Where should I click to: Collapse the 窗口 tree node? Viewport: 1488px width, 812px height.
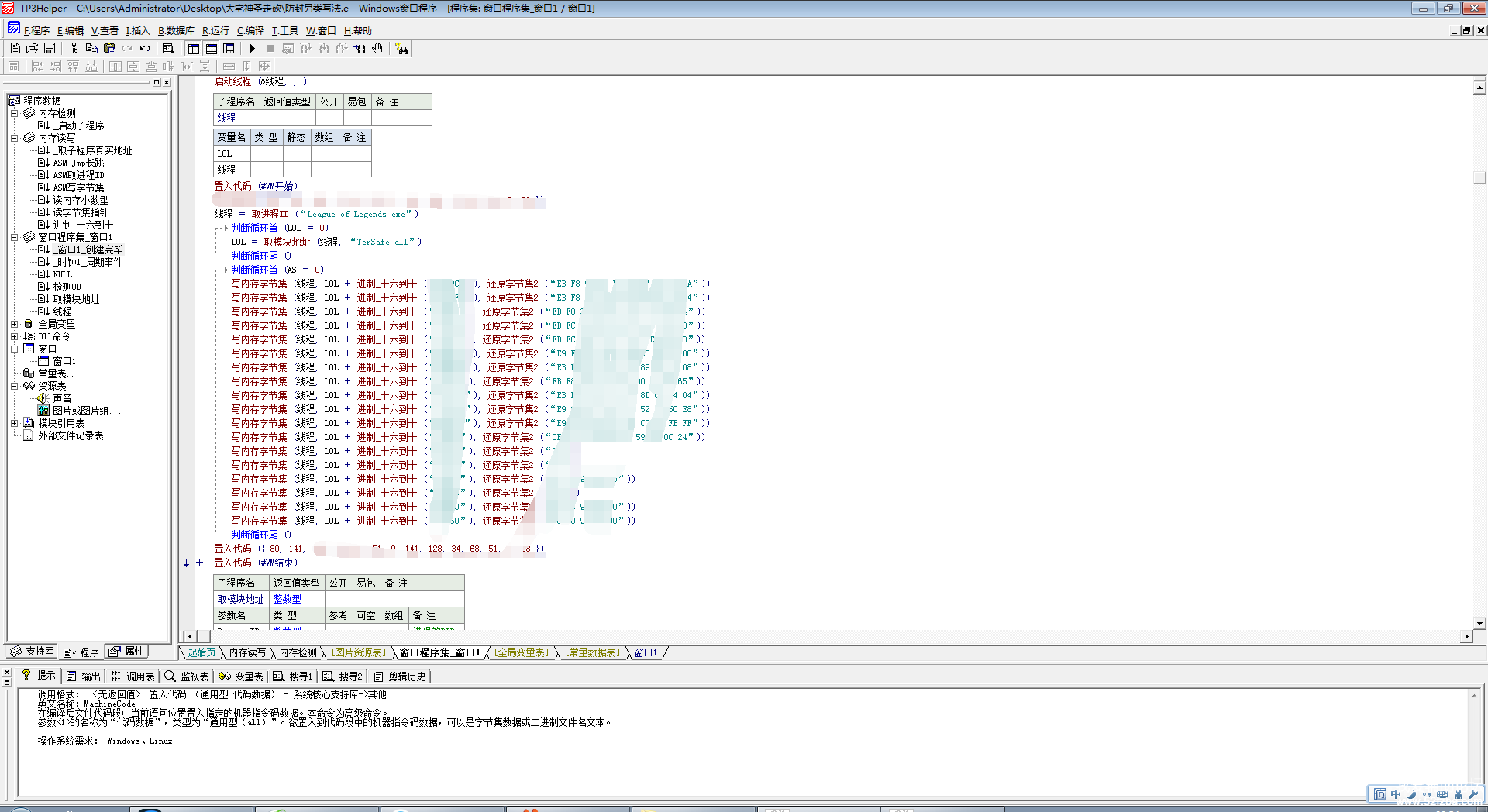click(14, 349)
